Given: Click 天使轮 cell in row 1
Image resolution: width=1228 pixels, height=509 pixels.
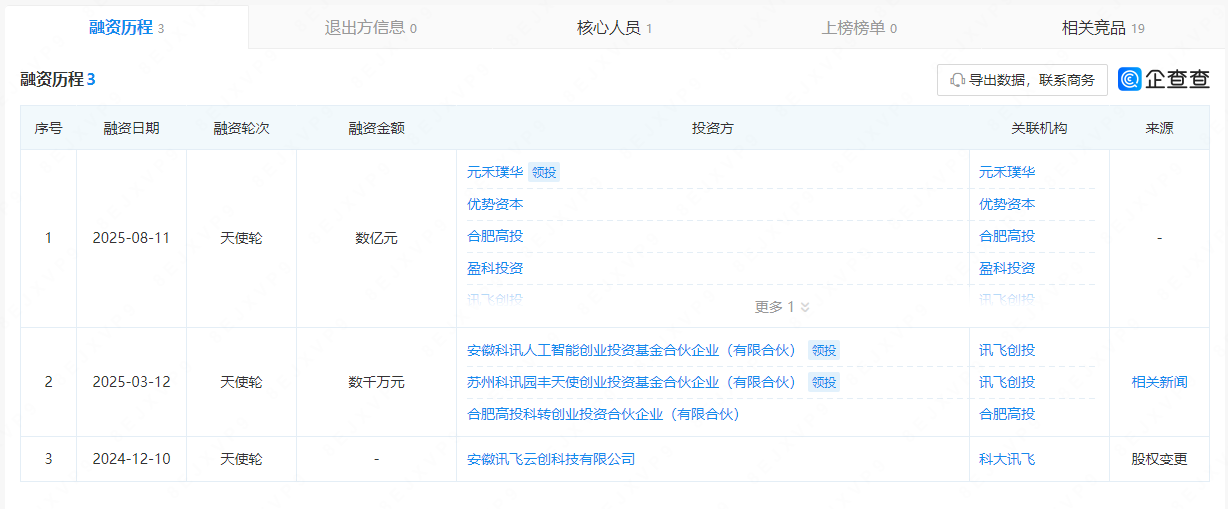Looking at the screenshot, I should click(x=241, y=238).
